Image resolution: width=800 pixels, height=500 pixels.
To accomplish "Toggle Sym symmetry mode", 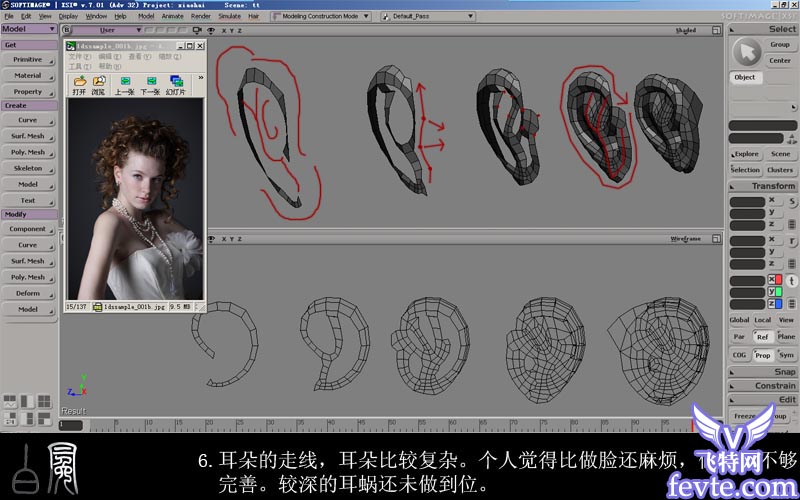I will pos(786,355).
